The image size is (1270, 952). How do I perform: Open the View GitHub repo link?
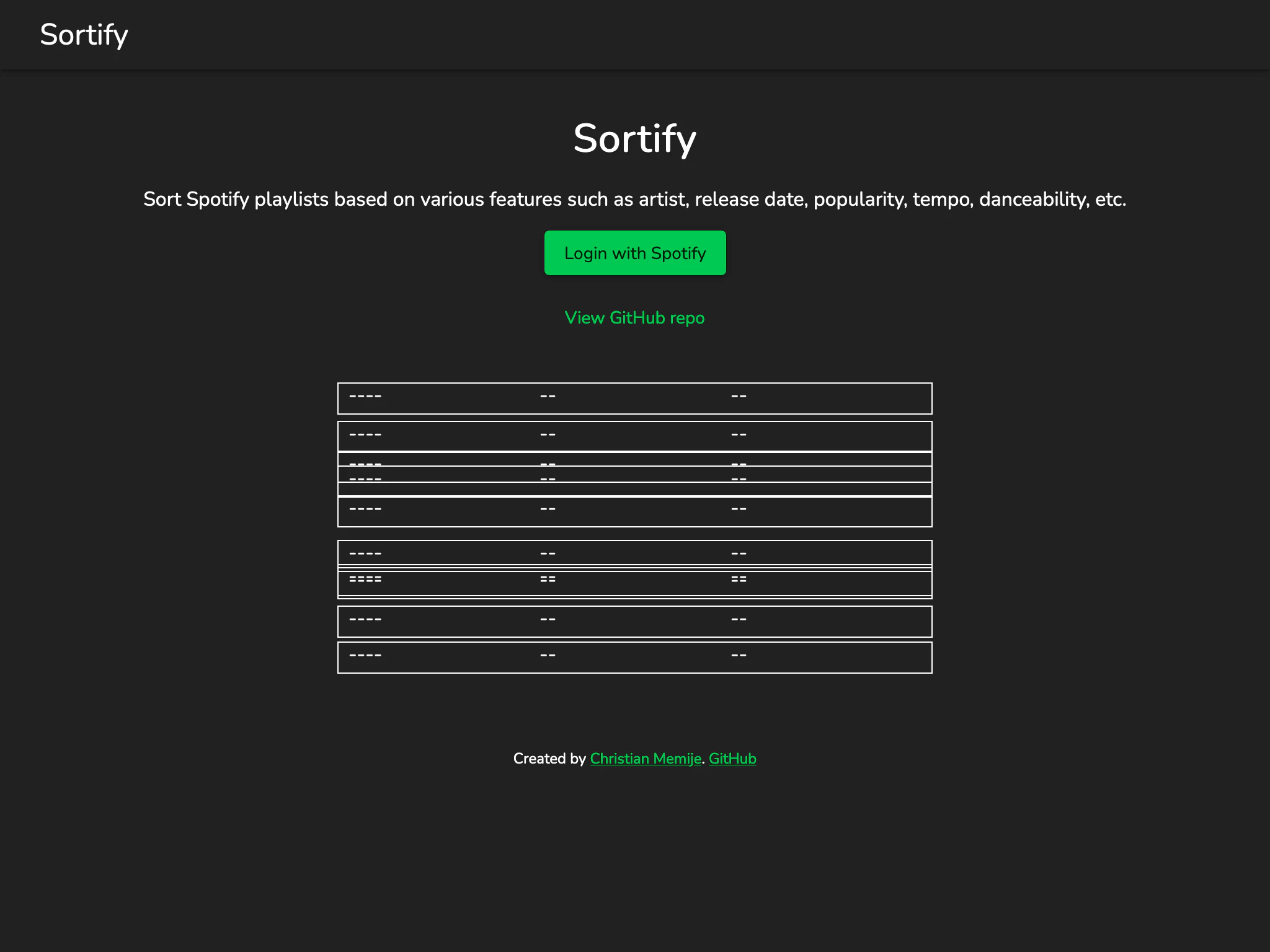pyautogui.click(x=634, y=318)
